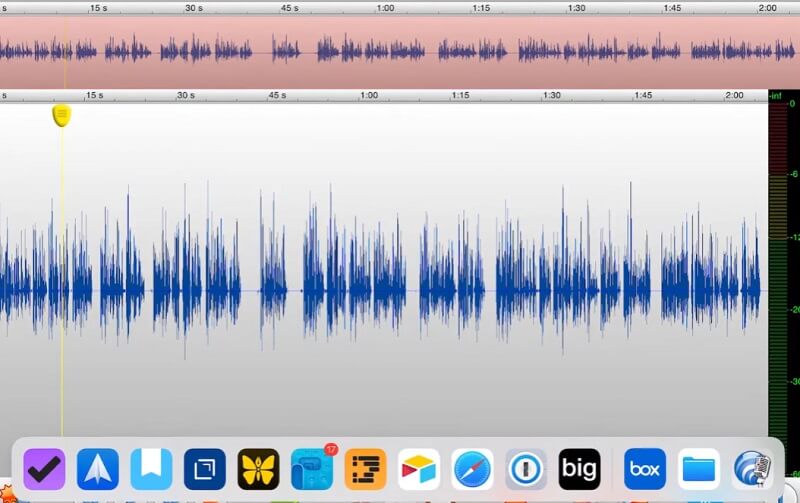Click 15 s label on top overview ruler

pos(98,8)
